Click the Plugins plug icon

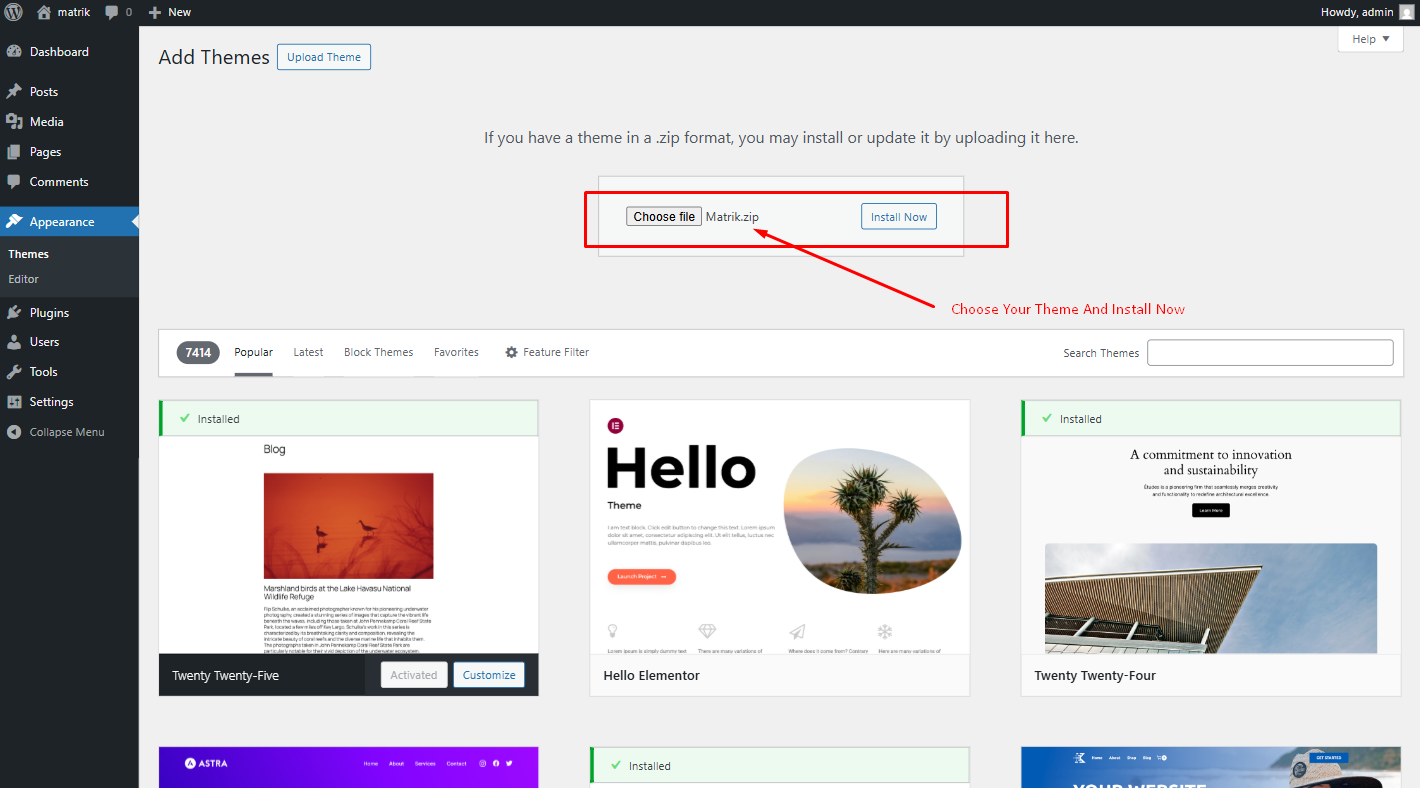coord(14,313)
